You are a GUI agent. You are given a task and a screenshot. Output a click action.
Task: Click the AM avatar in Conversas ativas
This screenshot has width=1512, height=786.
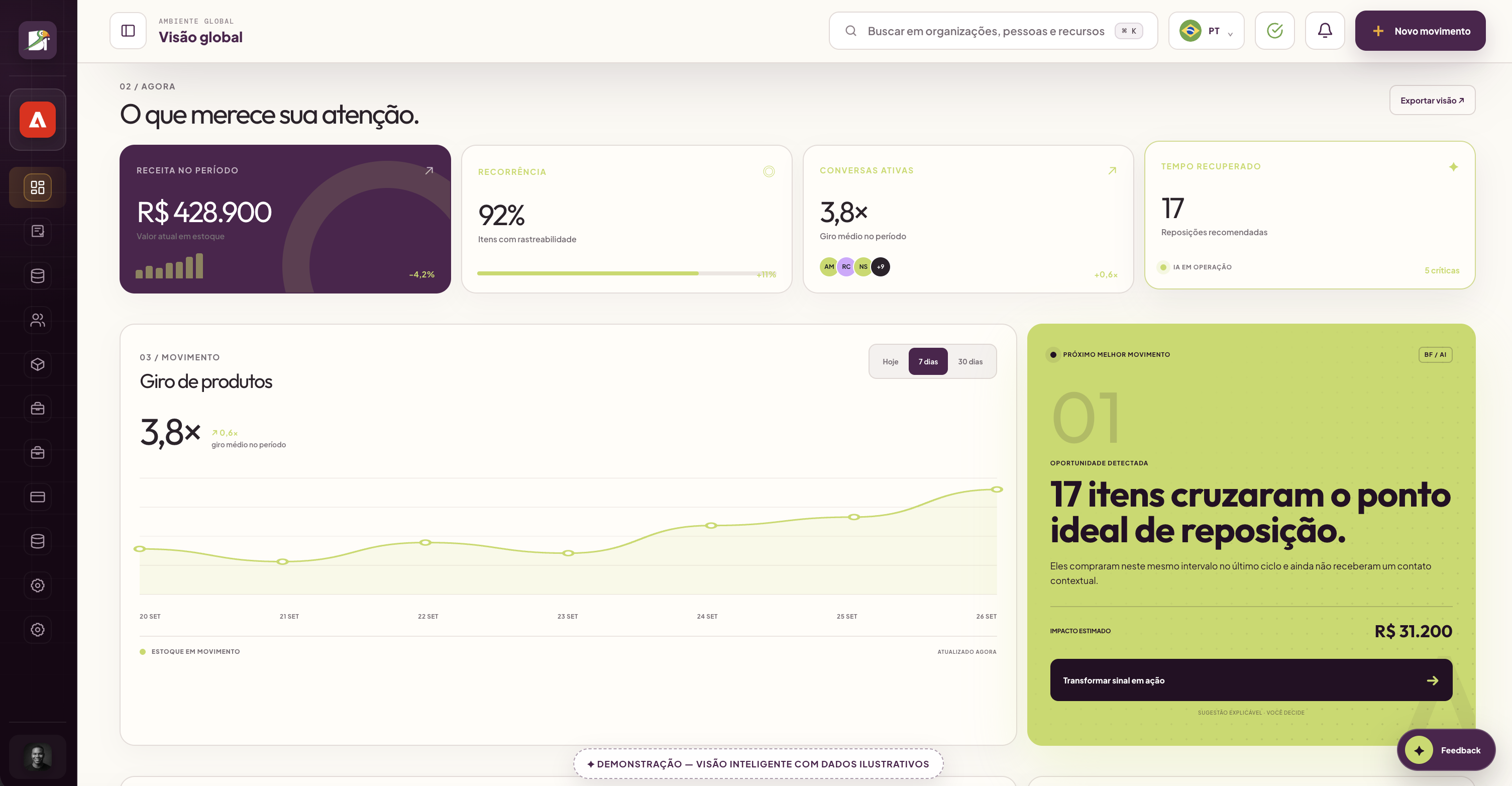829,267
